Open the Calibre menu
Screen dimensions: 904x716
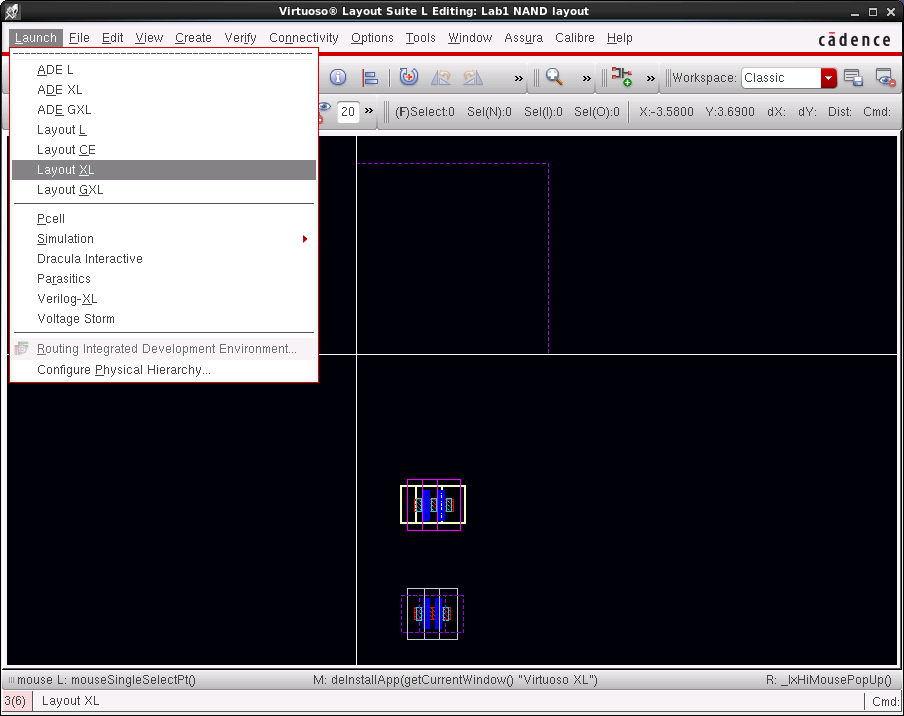click(575, 38)
